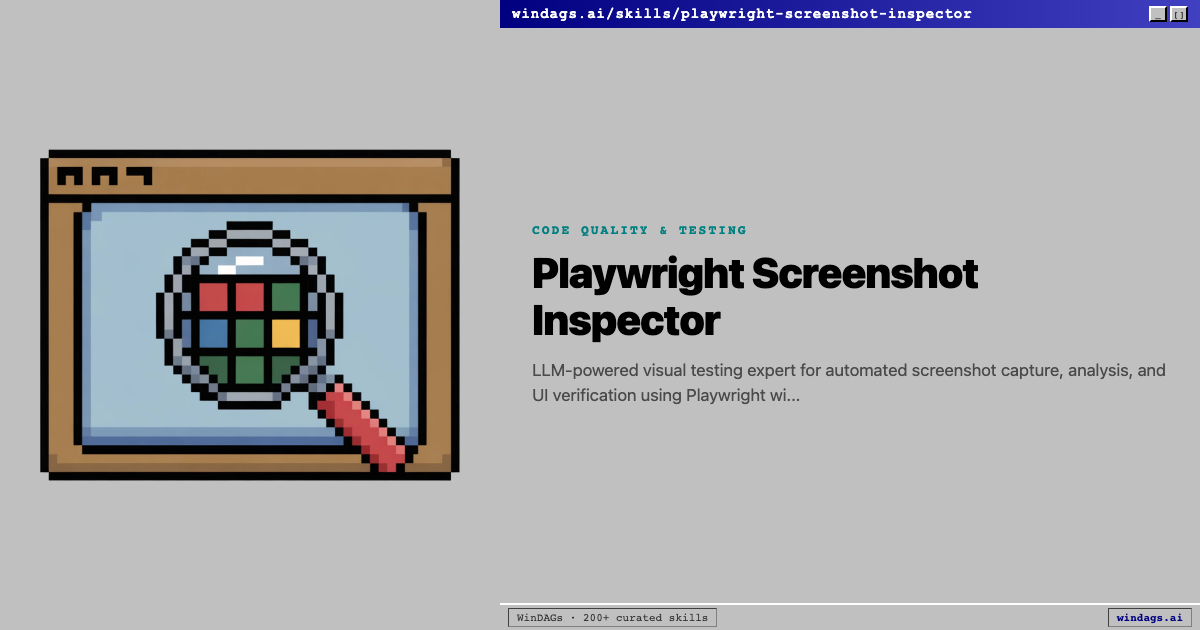Click the second button in the pixel-art window's title bar
Viewport: 1200px width, 630px height.
[104, 176]
